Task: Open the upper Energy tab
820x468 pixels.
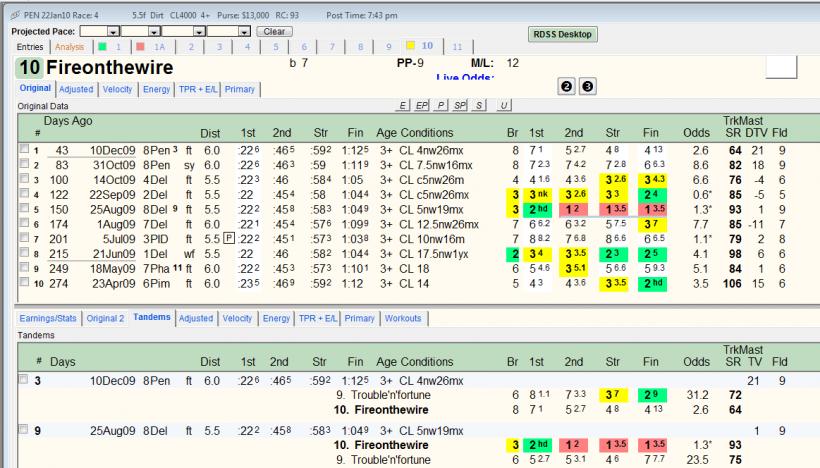Action: [x=156, y=89]
